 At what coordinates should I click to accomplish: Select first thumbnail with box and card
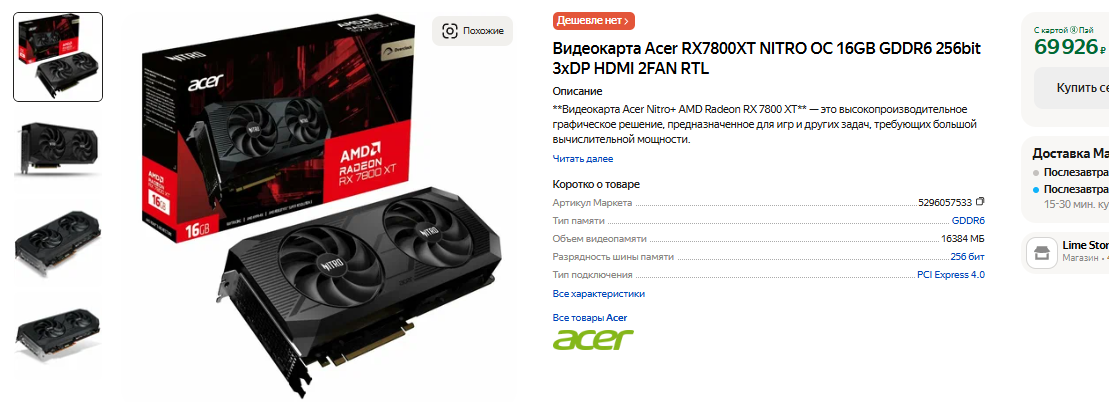(58, 57)
